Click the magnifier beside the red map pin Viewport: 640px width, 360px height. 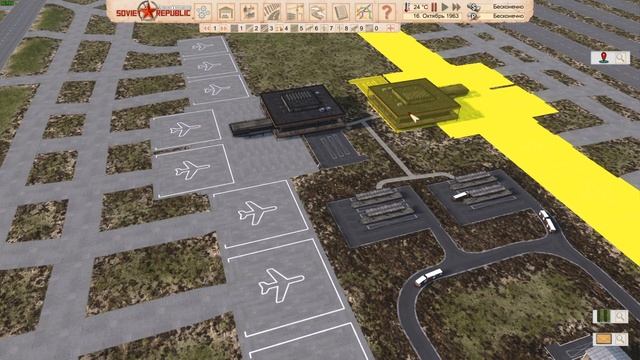pyautogui.click(x=620, y=58)
